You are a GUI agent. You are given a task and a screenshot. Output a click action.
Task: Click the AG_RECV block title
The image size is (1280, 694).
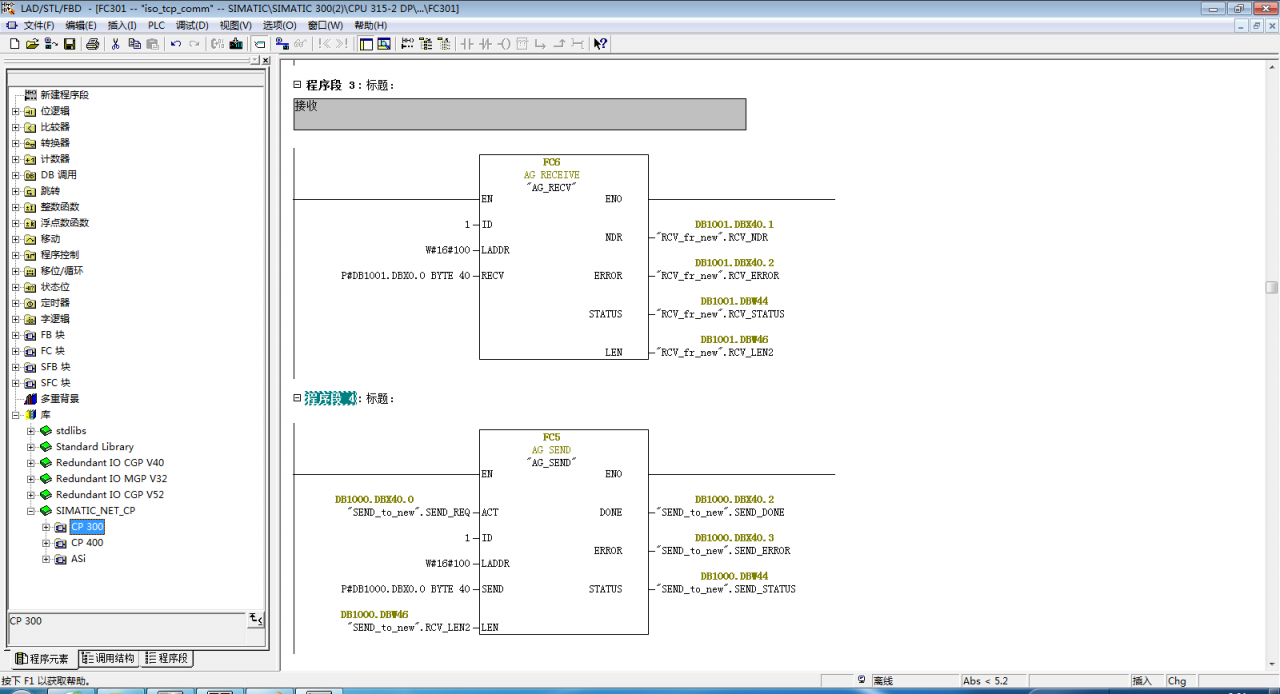[x=551, y=187]
